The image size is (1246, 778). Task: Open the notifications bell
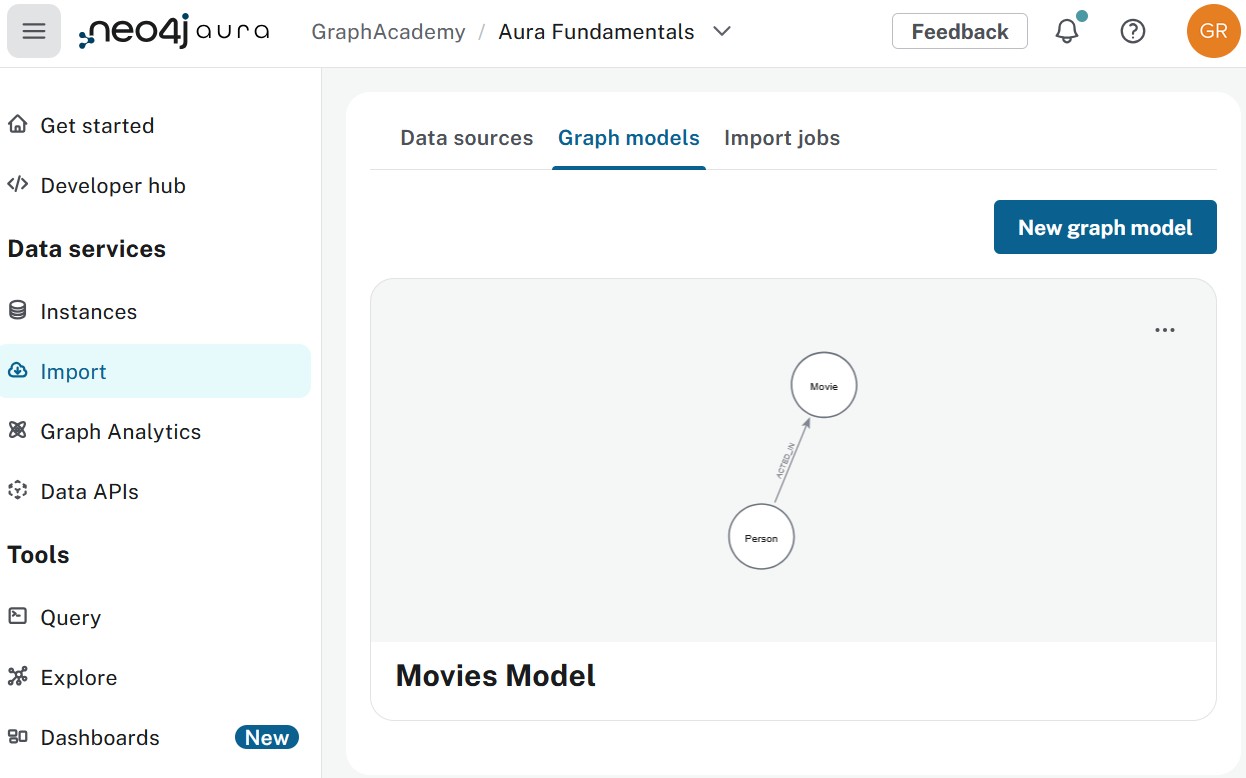point(1066,31)
